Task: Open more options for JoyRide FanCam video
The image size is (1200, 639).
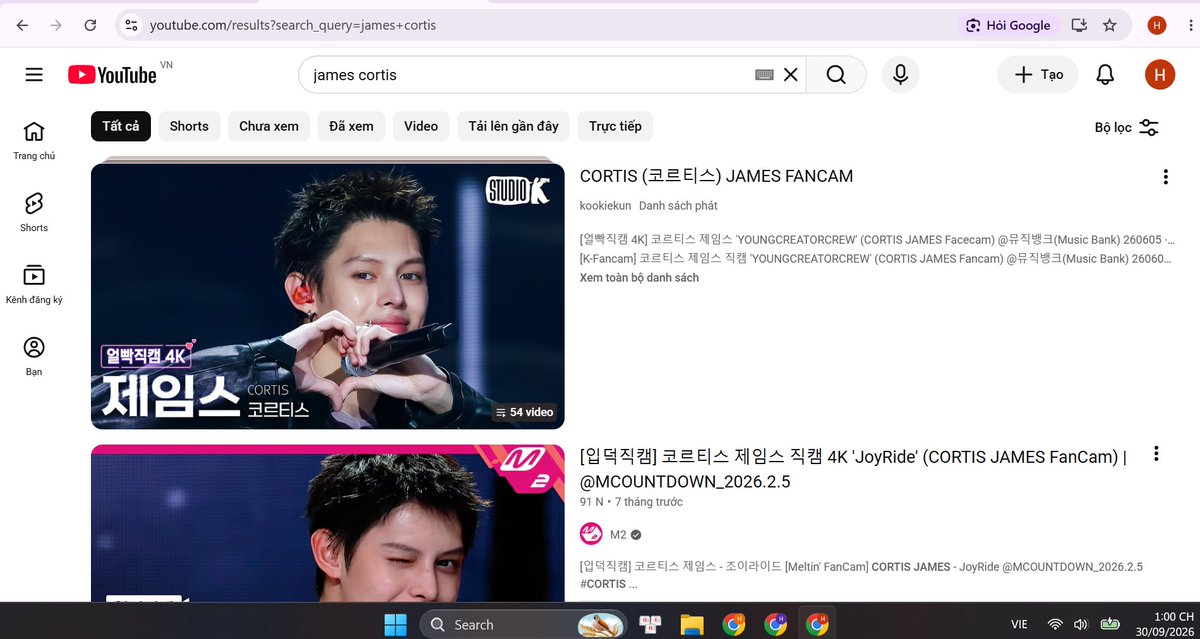Action: point(1156,454)
